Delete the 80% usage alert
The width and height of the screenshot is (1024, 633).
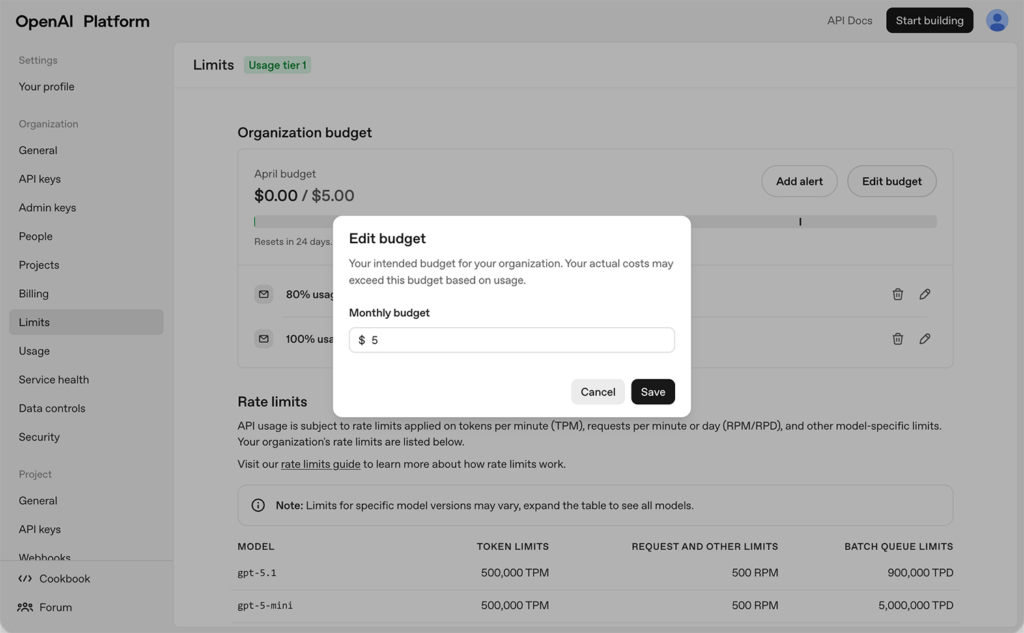[x=897, y=294]
